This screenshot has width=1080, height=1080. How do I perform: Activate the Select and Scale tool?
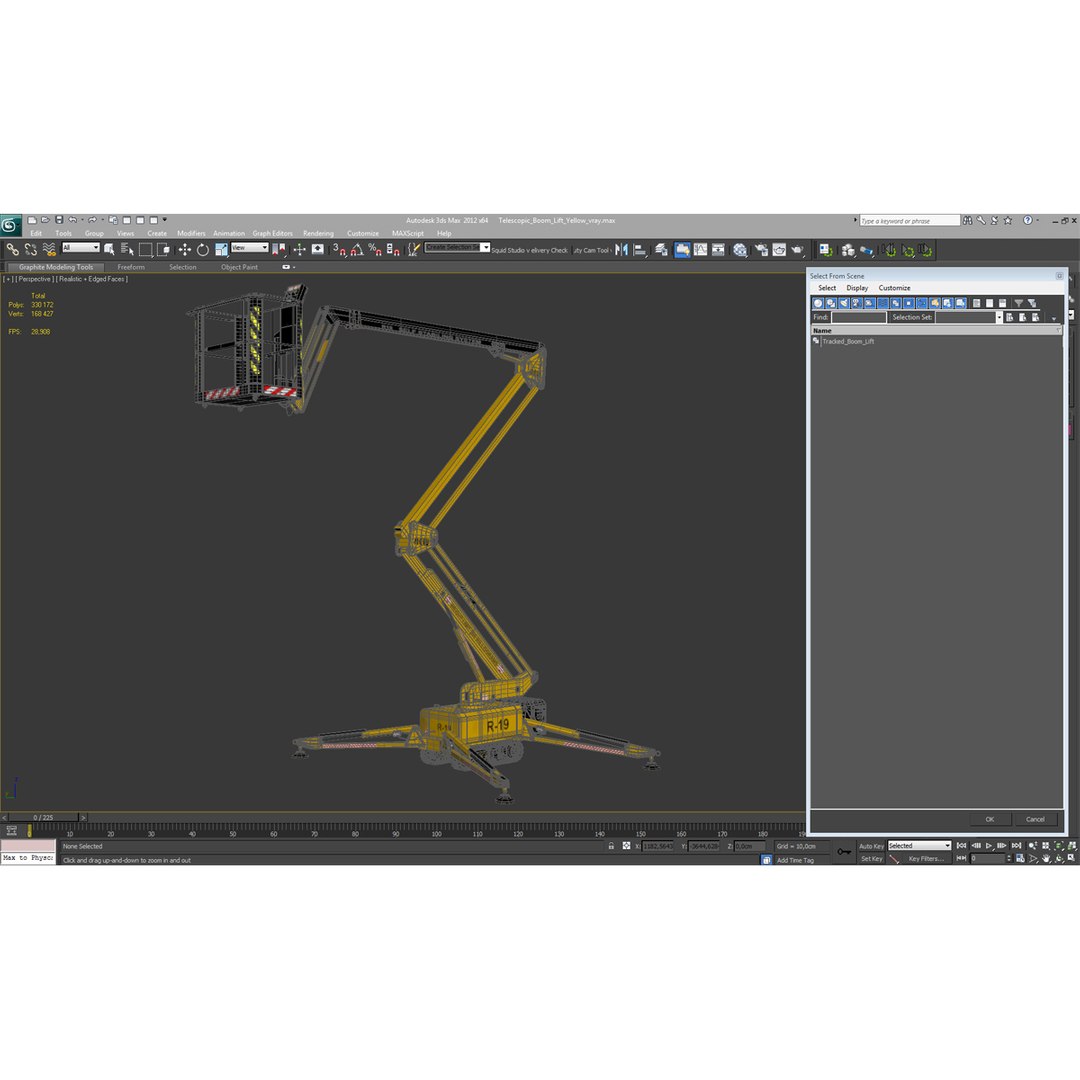pyautogui.click(x=221, y=249)
